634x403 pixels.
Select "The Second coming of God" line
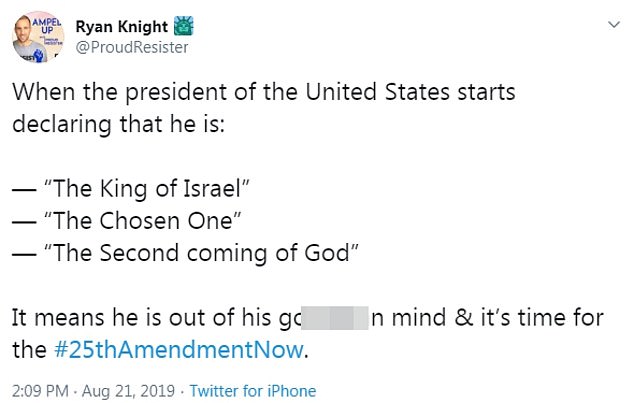point(197,254)
